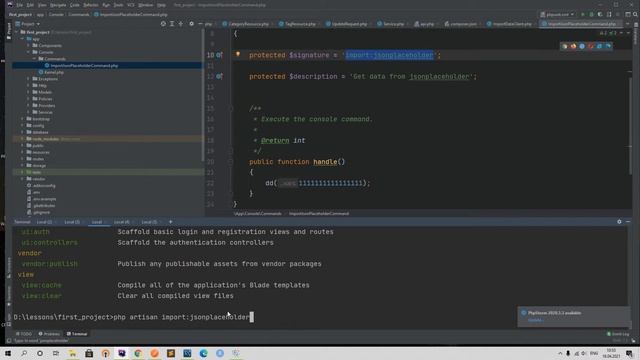640x360 pixels.
Task: Click the Expand All icon in Project panel header
Action: pos(172,24)
